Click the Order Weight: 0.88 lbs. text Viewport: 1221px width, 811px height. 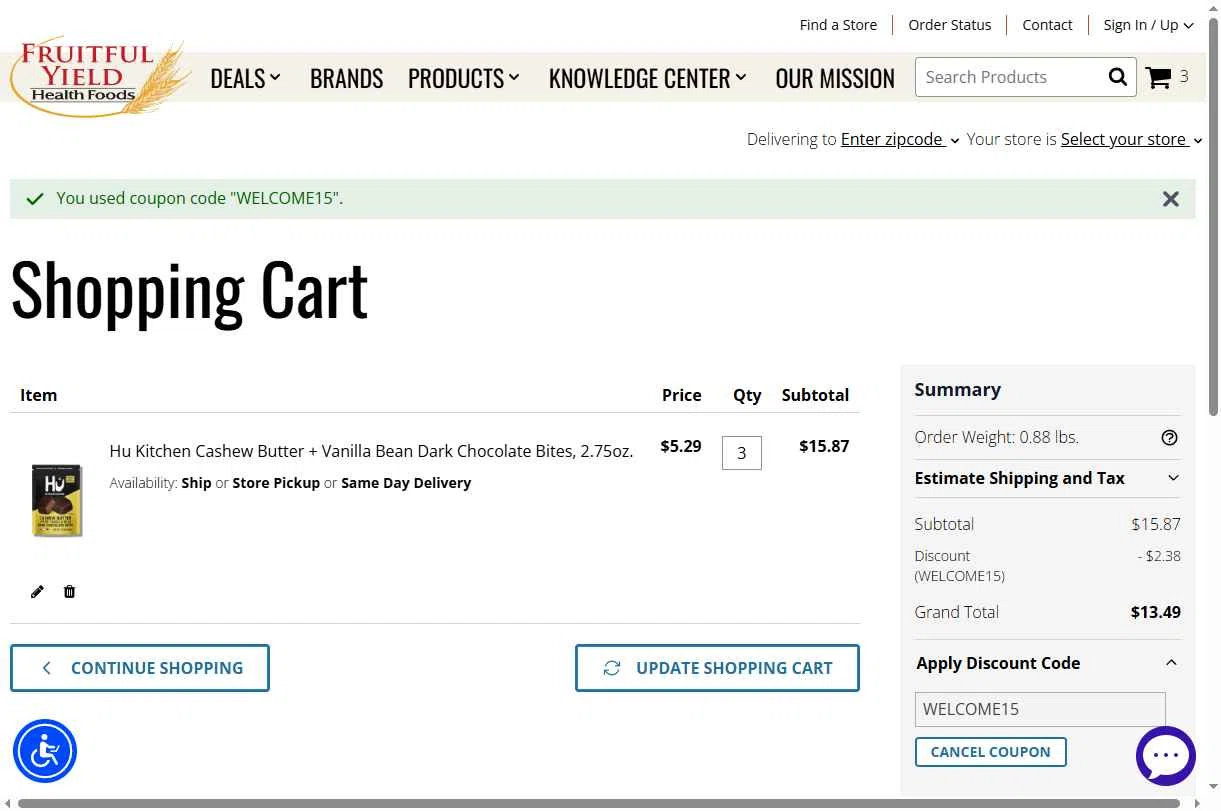click(996, 437)
